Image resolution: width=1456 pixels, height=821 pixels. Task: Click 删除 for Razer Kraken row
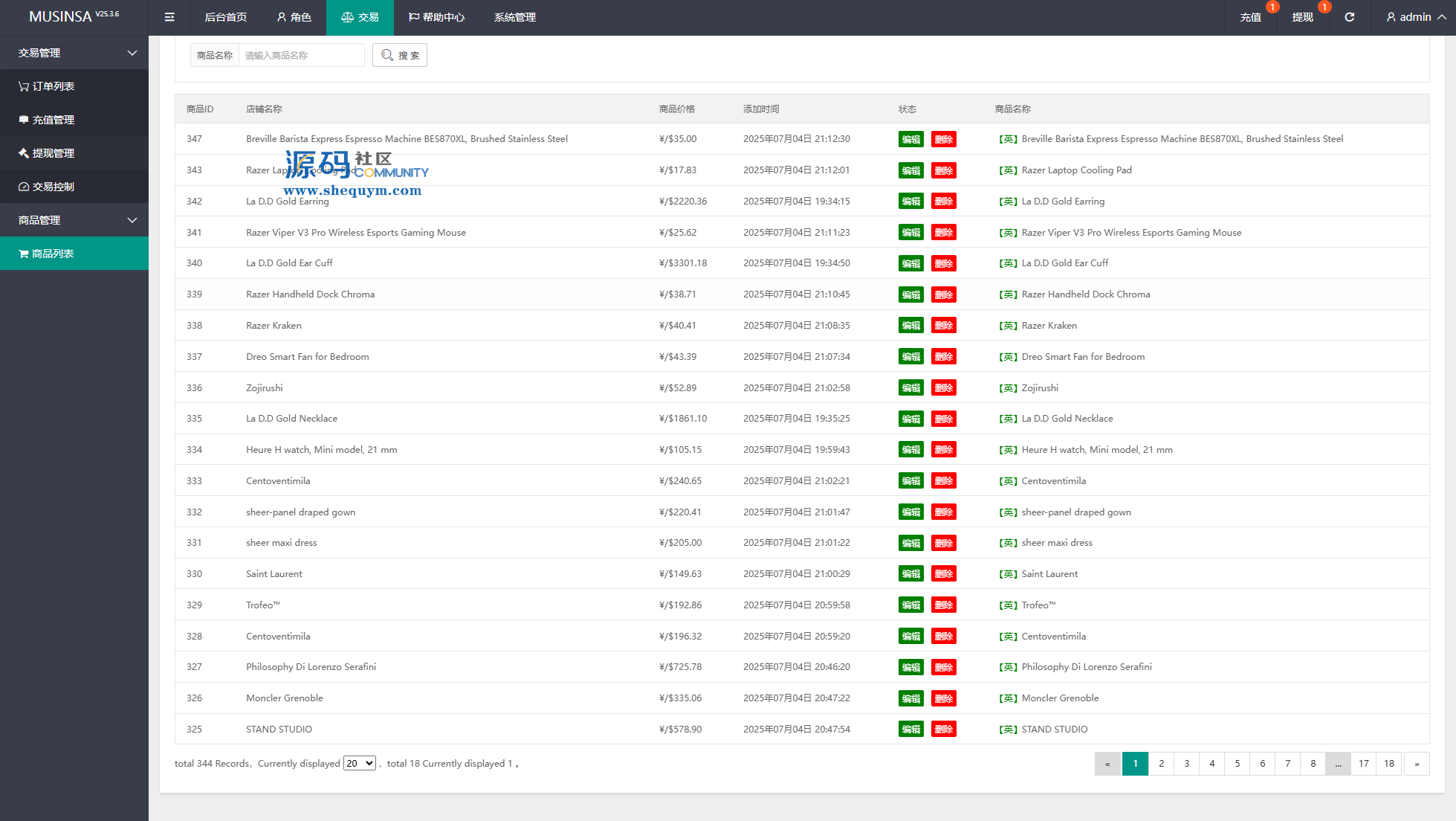[943, 326]
